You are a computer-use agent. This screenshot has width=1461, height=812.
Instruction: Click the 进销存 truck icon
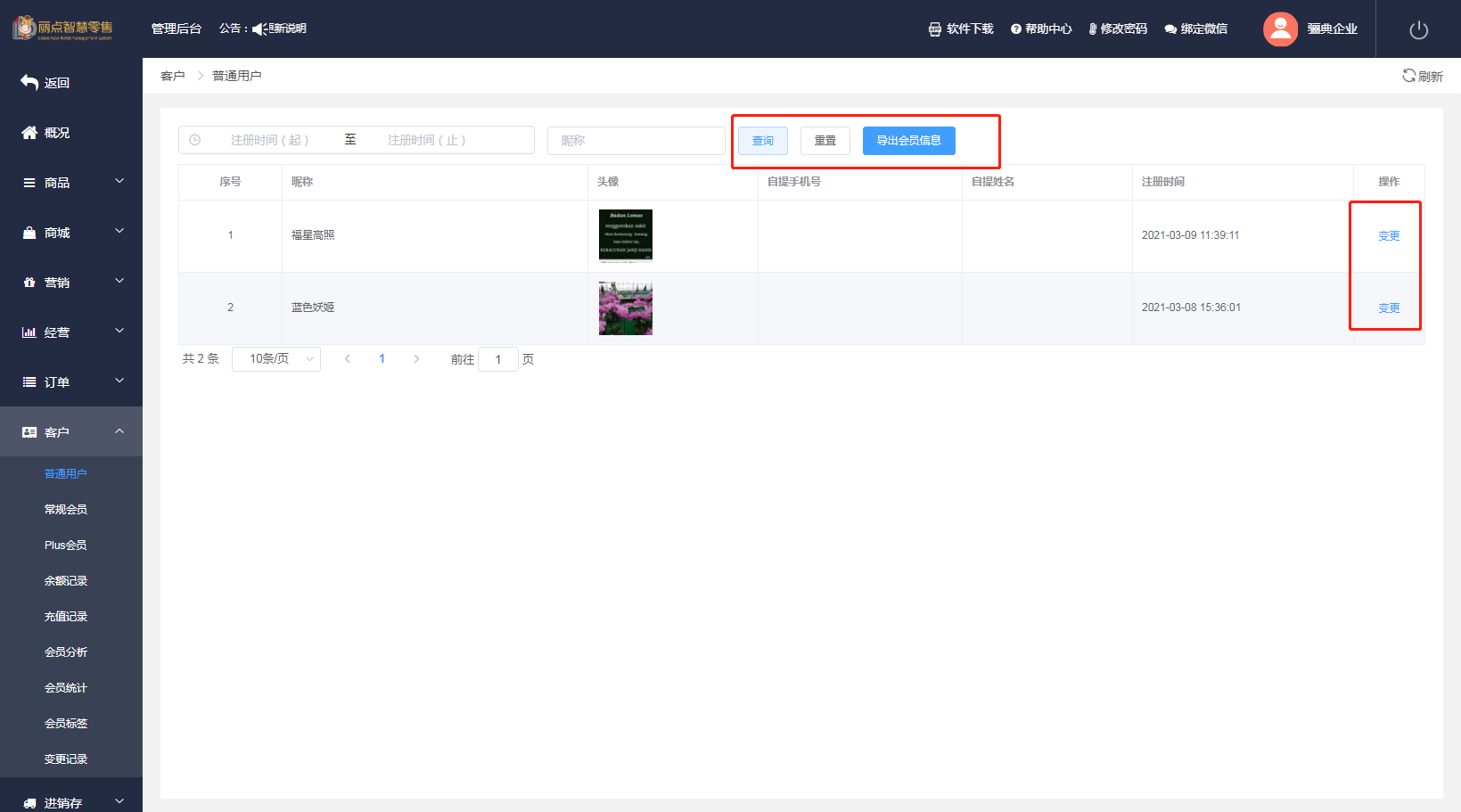pyautogui.click(x=29, y=802)
